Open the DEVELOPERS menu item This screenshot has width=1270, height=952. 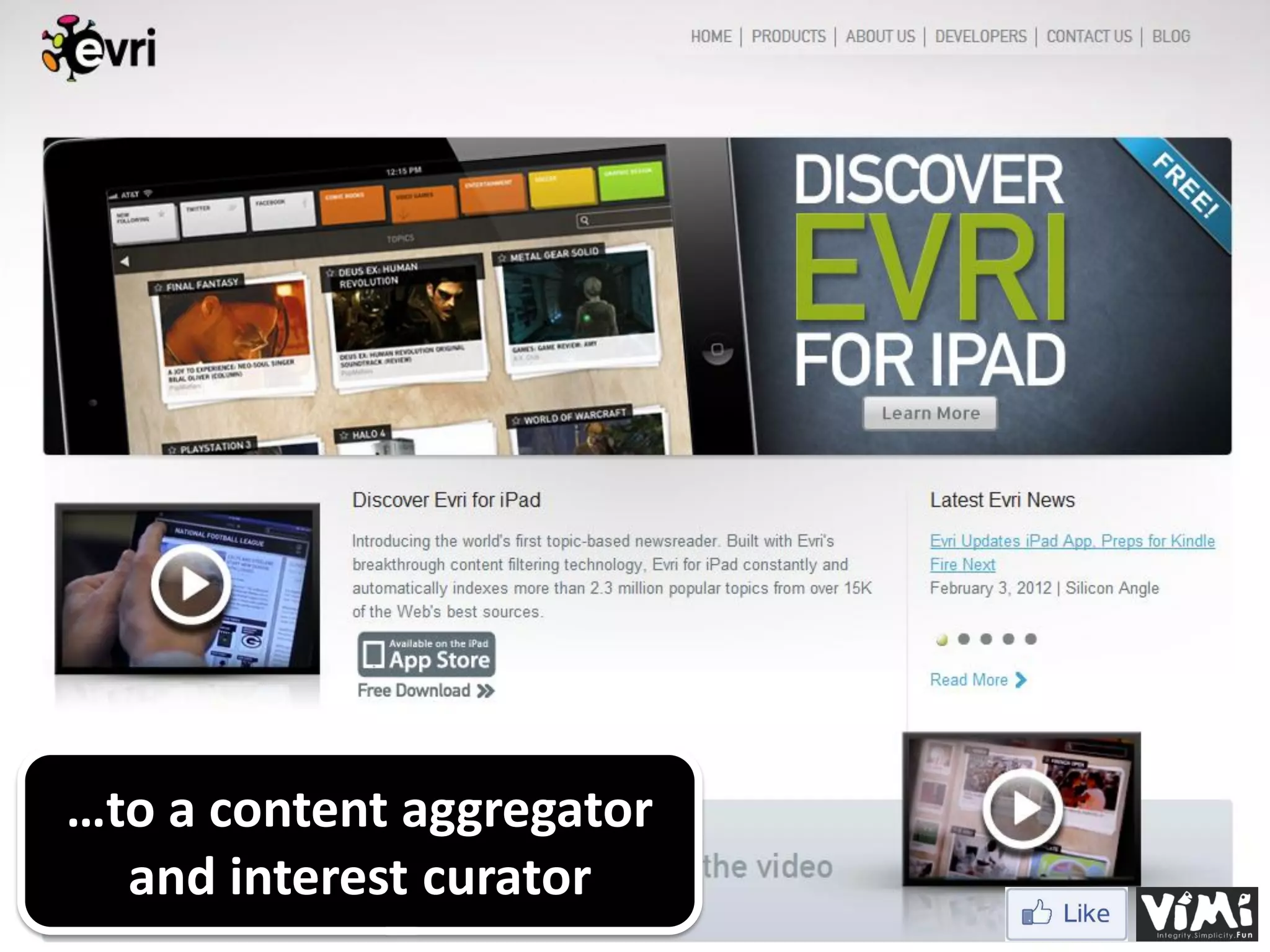click(x=980, y=37)
